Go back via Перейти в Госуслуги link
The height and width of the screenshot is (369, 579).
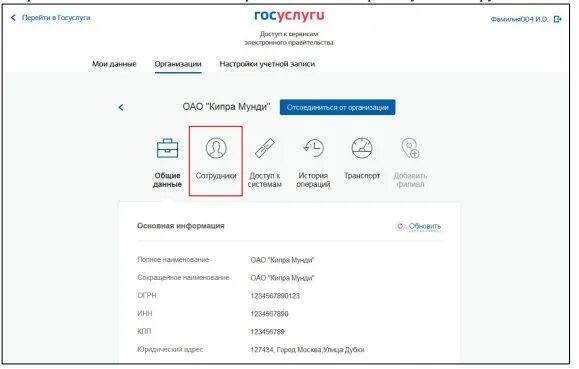tap(51, 18)
